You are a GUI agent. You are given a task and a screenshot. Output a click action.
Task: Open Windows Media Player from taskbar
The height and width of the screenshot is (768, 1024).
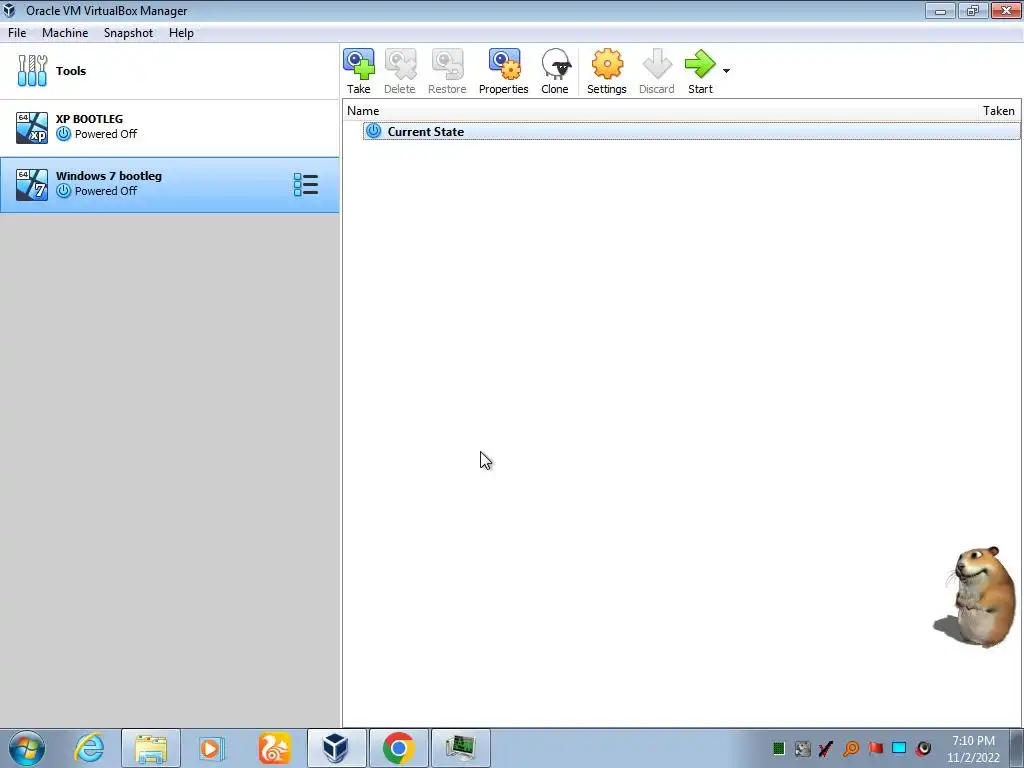[x=212, y=748]
